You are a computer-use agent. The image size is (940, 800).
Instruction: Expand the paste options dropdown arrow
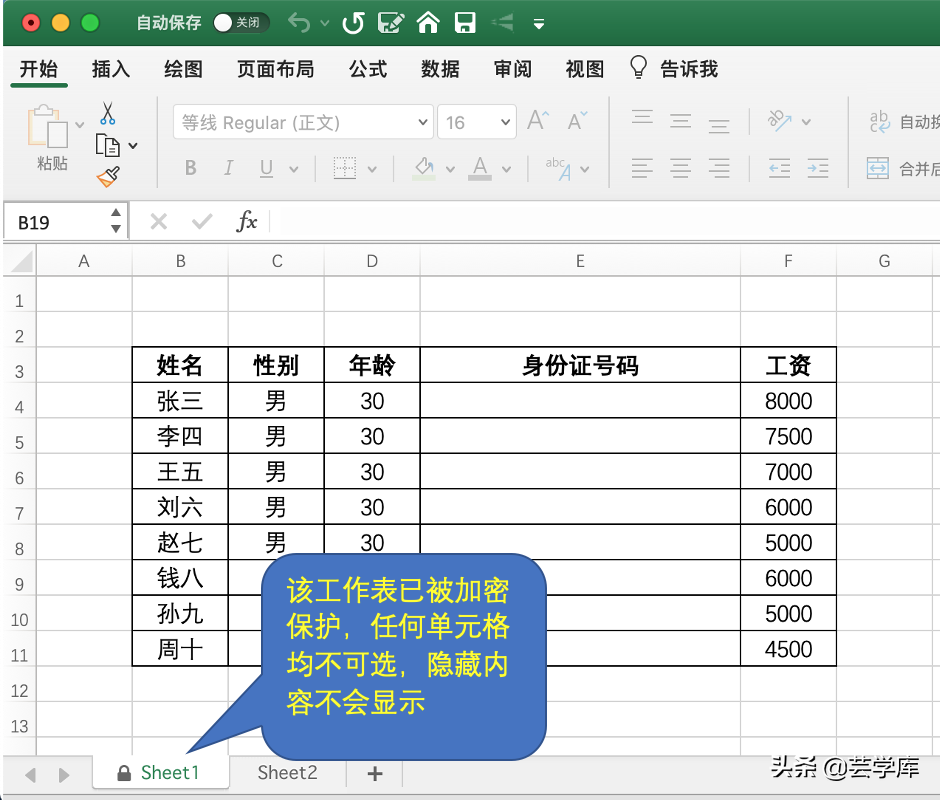click(x=80, y=125)
